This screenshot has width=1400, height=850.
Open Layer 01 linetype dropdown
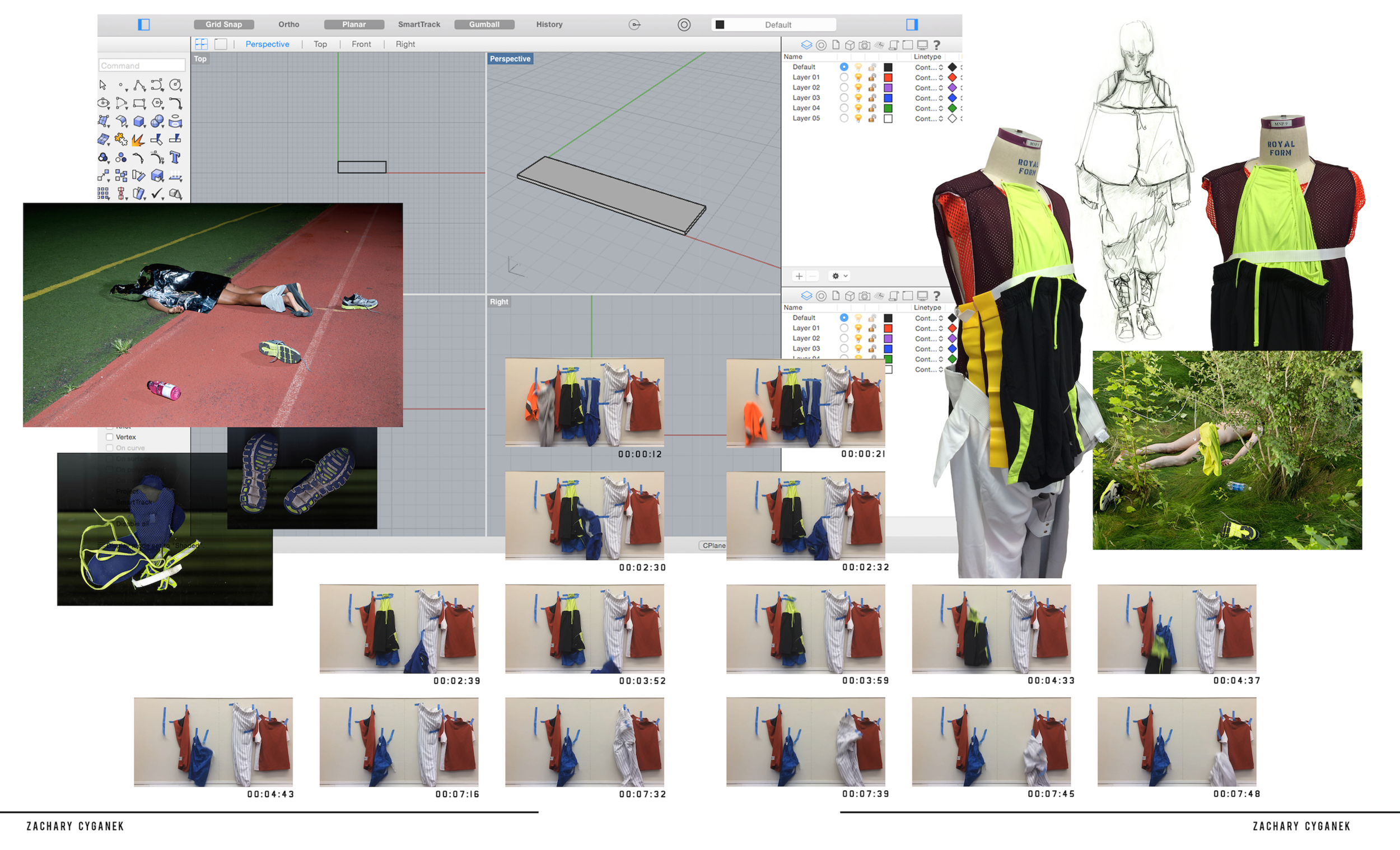pyautogui.click(x=929, y=77)
